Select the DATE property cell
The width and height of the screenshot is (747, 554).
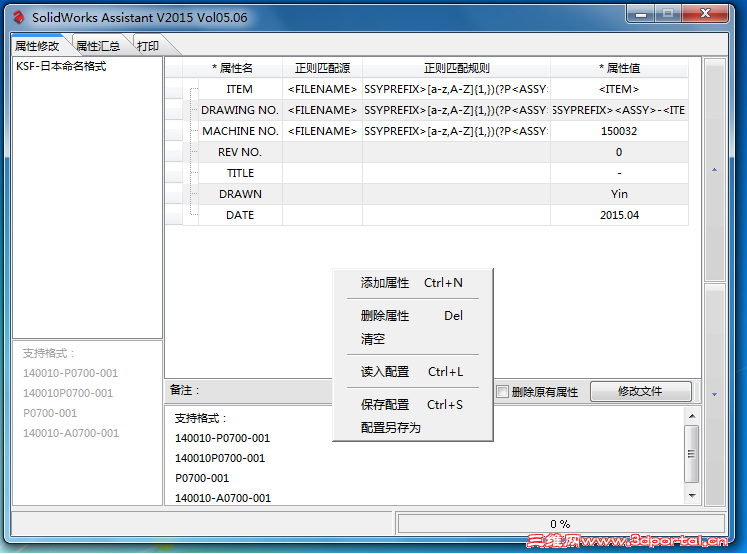click(240, 215)
